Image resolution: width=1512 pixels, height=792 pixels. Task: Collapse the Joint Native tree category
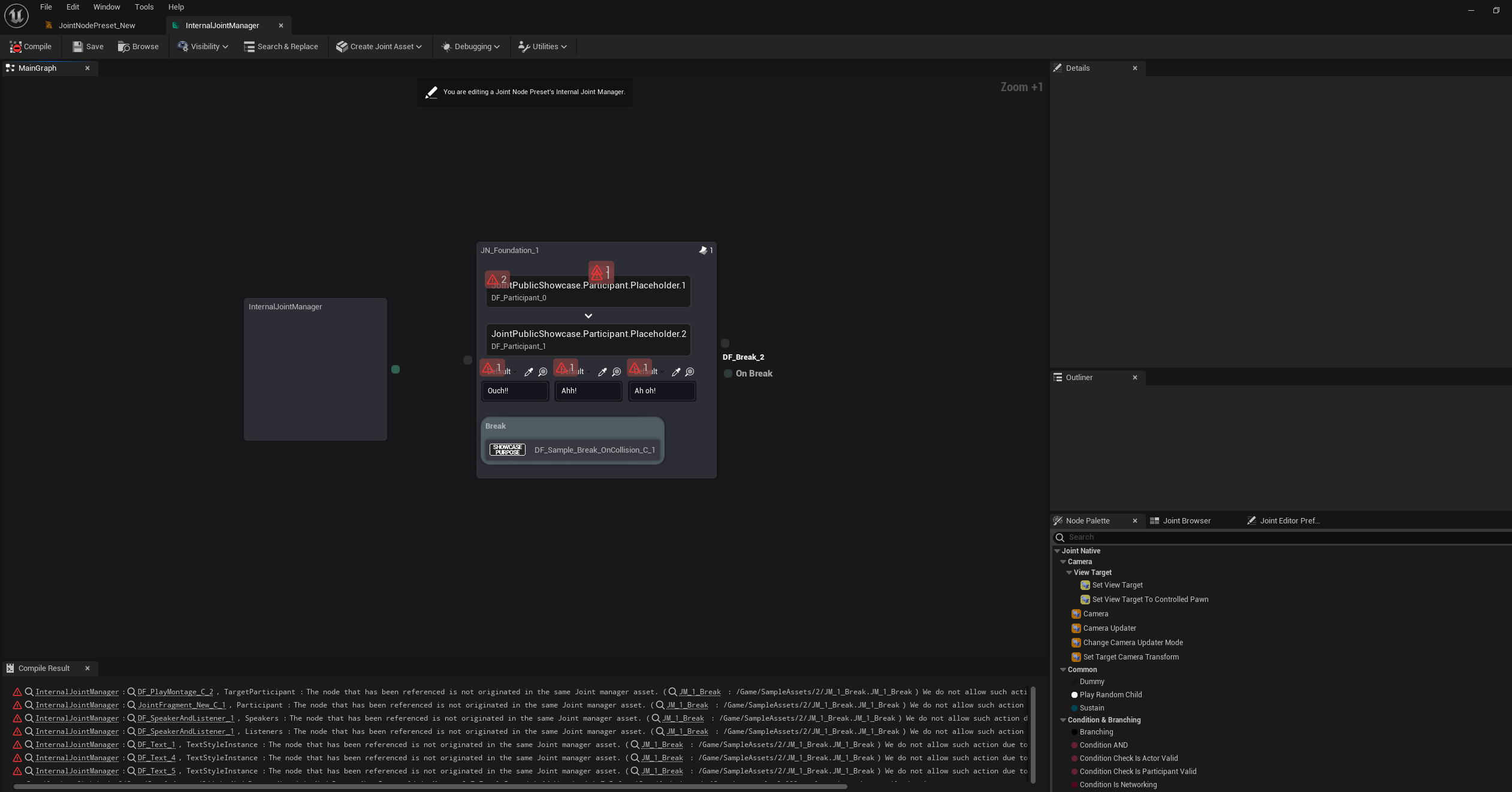[x=1057, y=551]
